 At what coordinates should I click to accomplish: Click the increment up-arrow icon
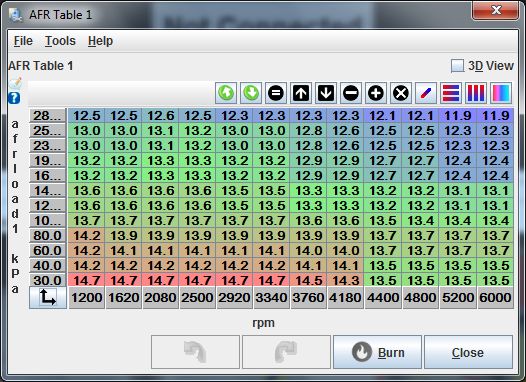point(301,93)
